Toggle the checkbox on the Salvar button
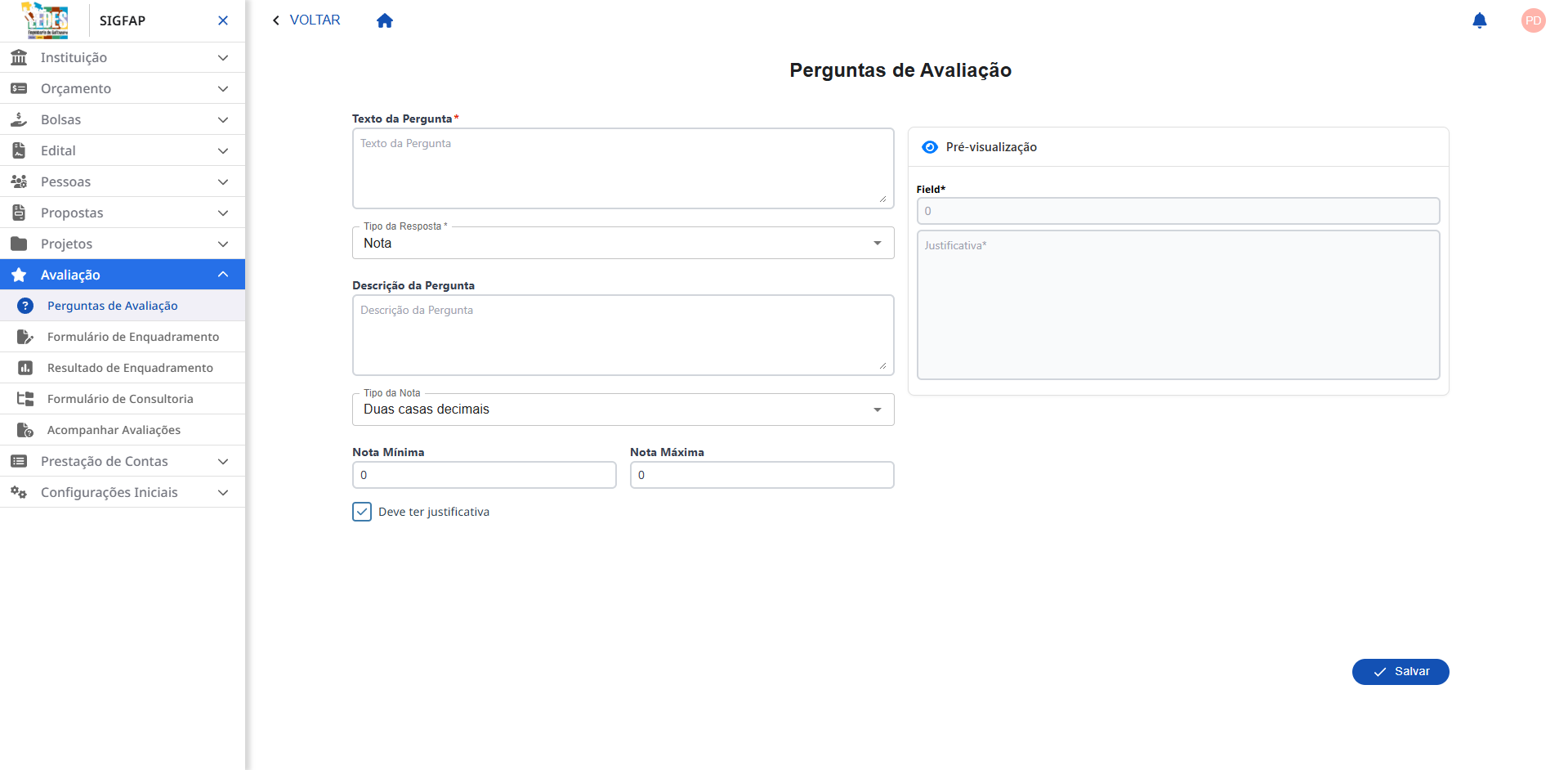Viewport: 1568px width, 770px height. (x=1380, y=671)
